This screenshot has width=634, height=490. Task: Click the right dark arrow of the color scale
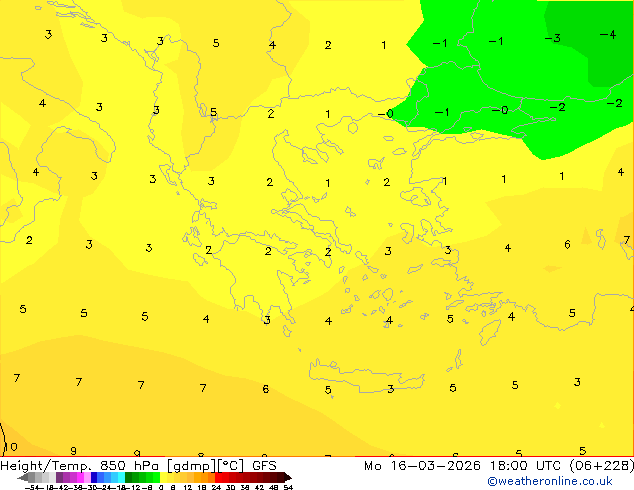[288, 478]
